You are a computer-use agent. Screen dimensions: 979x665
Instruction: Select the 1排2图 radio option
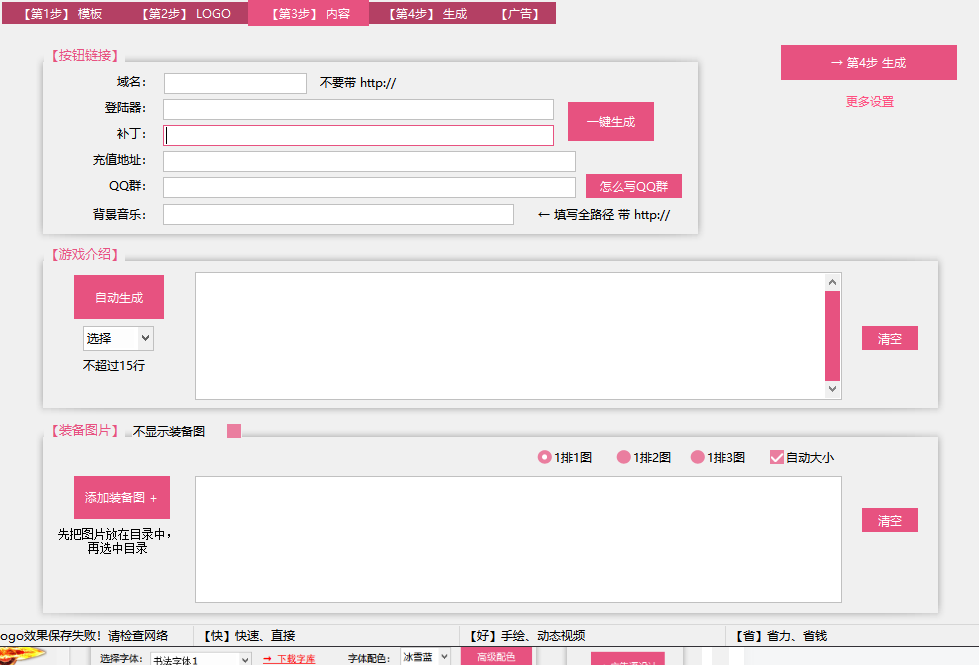coord(624,457)
